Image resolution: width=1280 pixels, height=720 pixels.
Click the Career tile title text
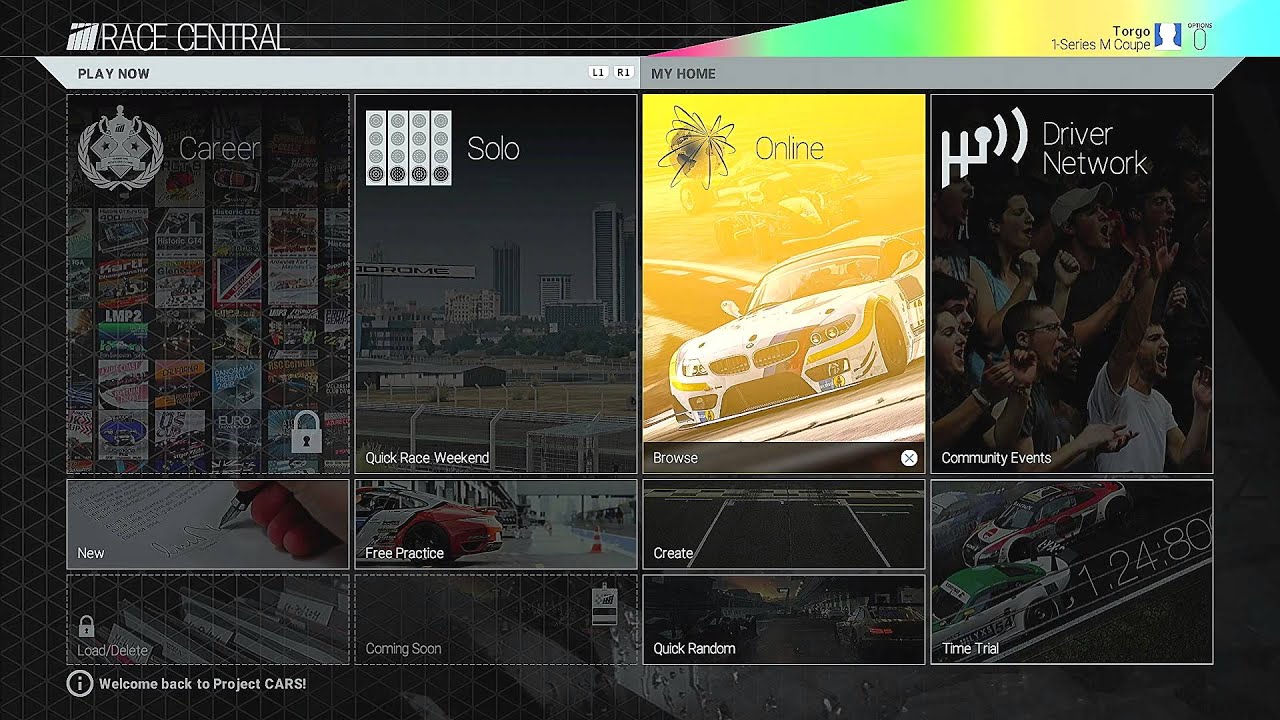point(219,148)
